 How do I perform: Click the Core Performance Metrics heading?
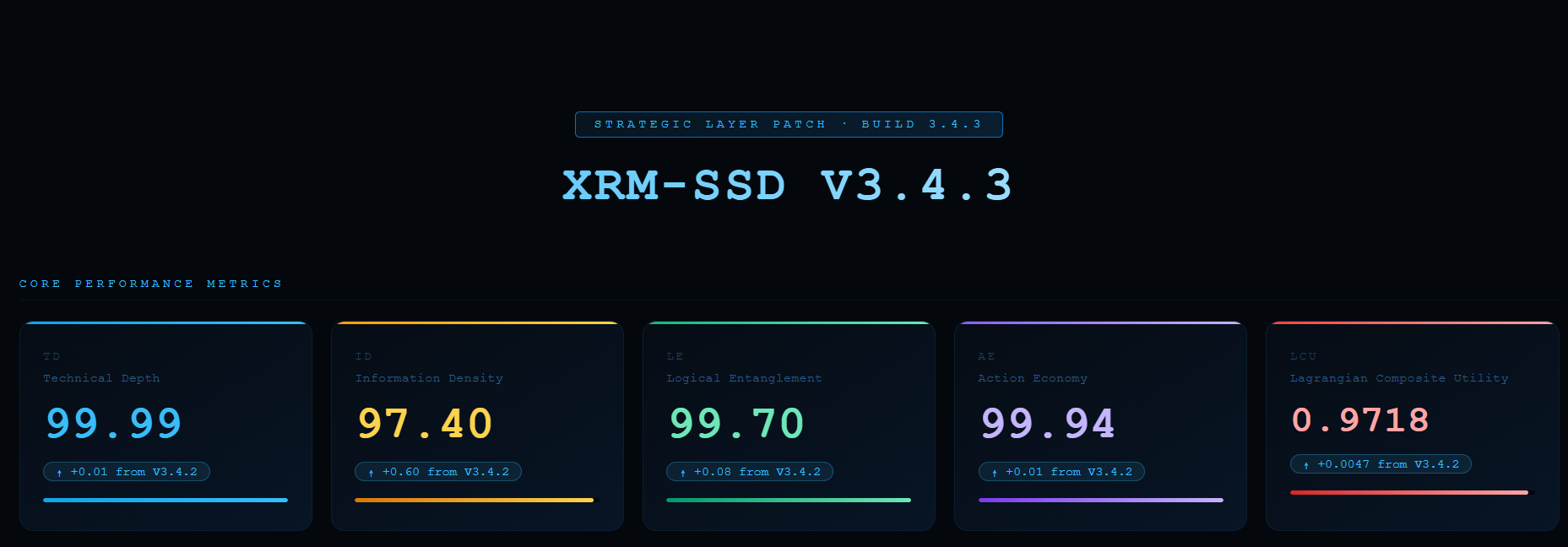151,284
